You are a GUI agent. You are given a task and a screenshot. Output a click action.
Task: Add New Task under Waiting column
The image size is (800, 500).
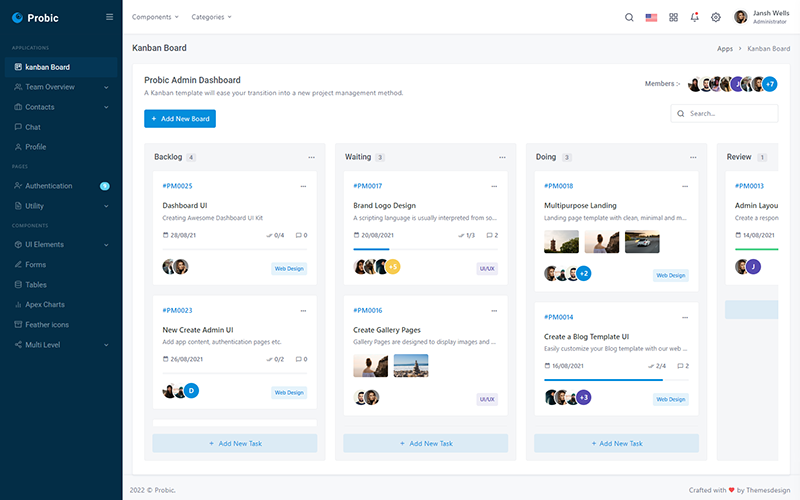coord(426,443)
